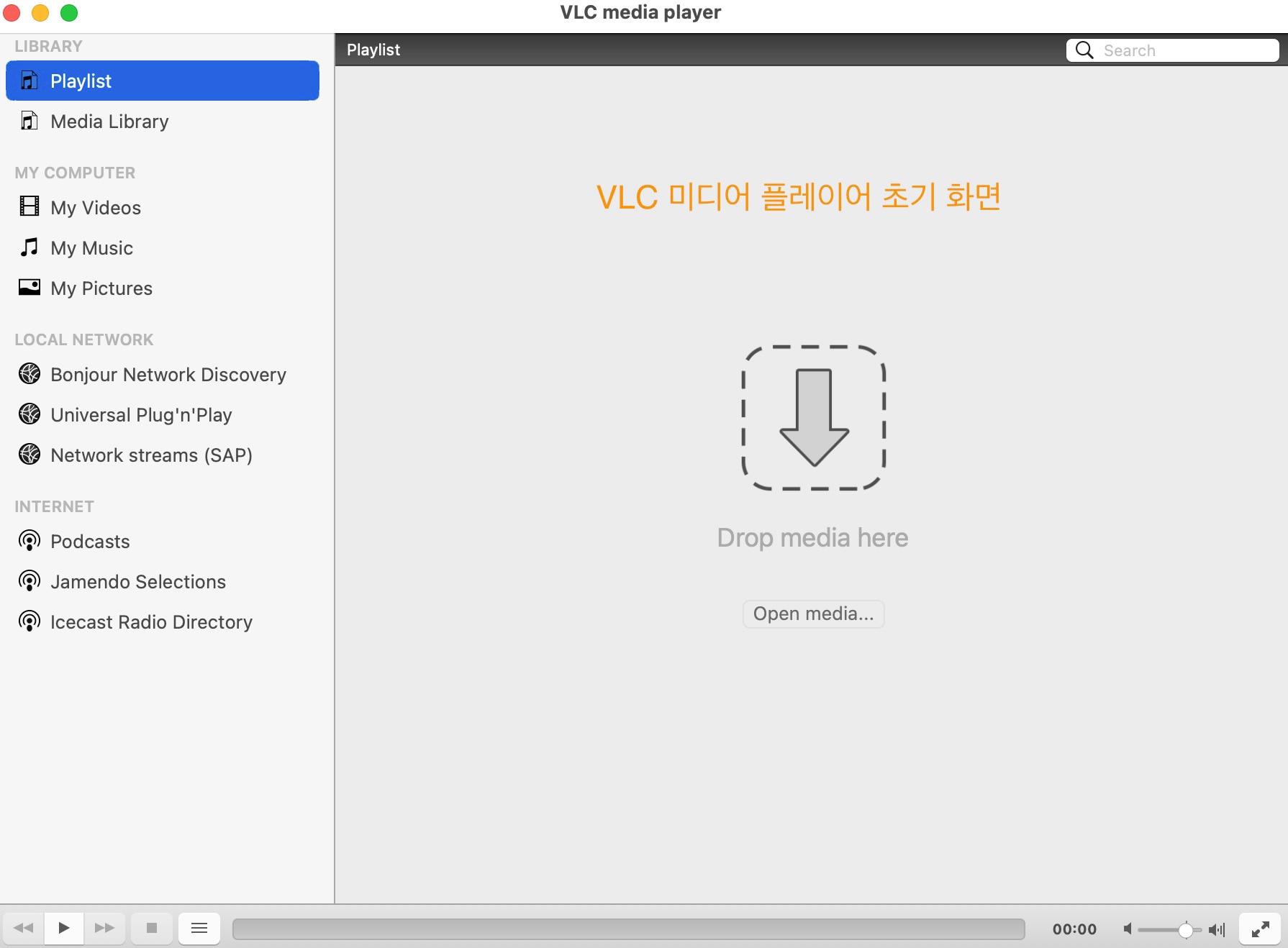Toggle the playlist view button
The width and height of the screenshot is (1288, 948).
[199, 928]
